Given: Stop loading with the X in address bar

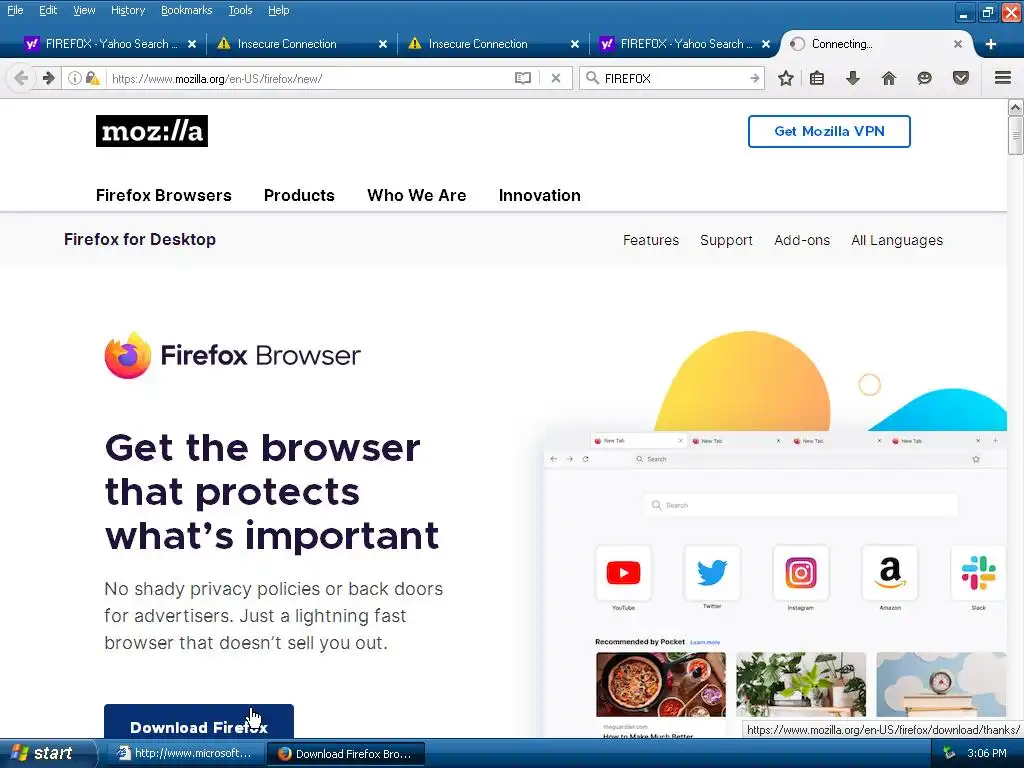Looking at the screenshot, I should point(556,78).
